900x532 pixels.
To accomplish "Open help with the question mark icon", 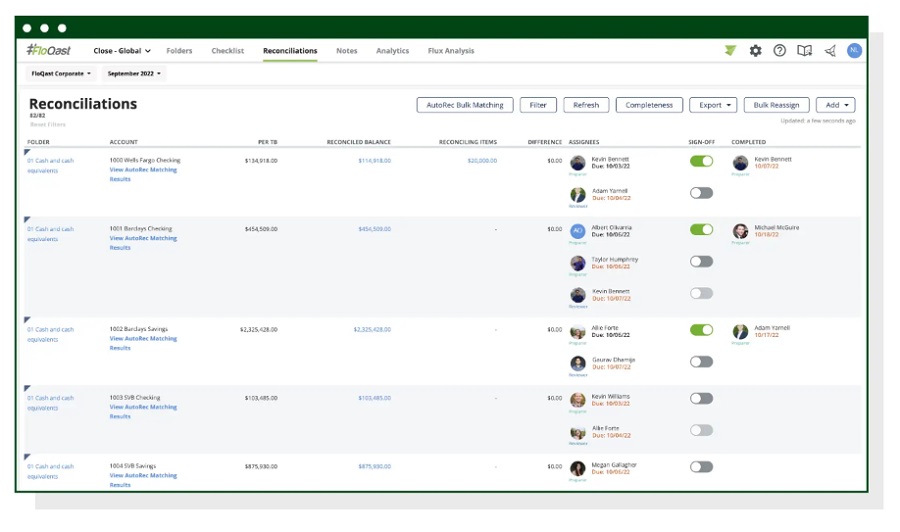I will click(x=780, y=51).
